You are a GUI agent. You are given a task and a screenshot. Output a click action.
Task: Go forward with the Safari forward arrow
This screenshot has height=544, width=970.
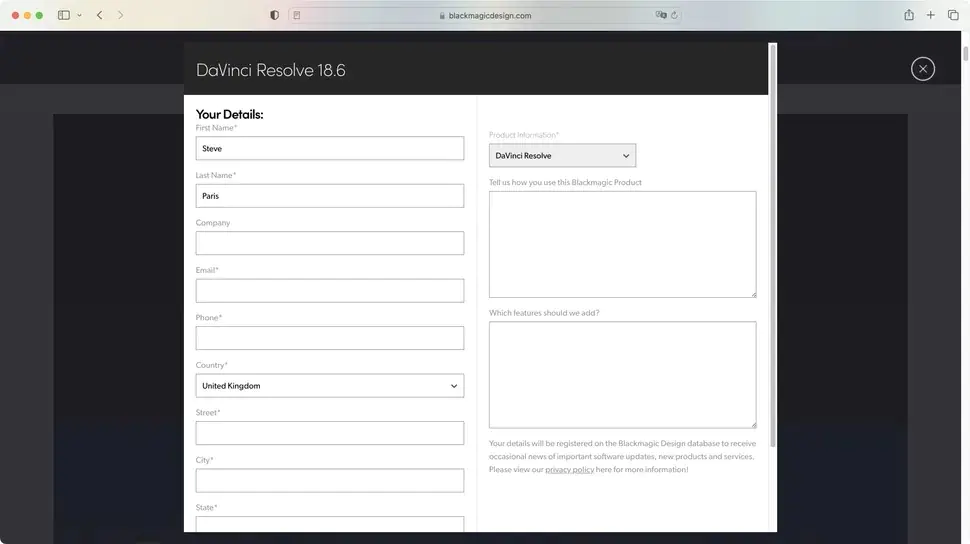[120, 15]
